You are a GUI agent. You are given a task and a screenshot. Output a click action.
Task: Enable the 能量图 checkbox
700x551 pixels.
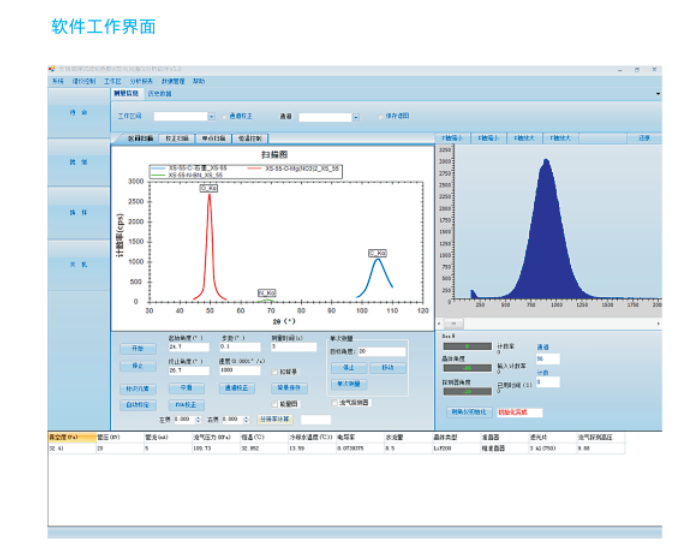(x=275, y=404)
